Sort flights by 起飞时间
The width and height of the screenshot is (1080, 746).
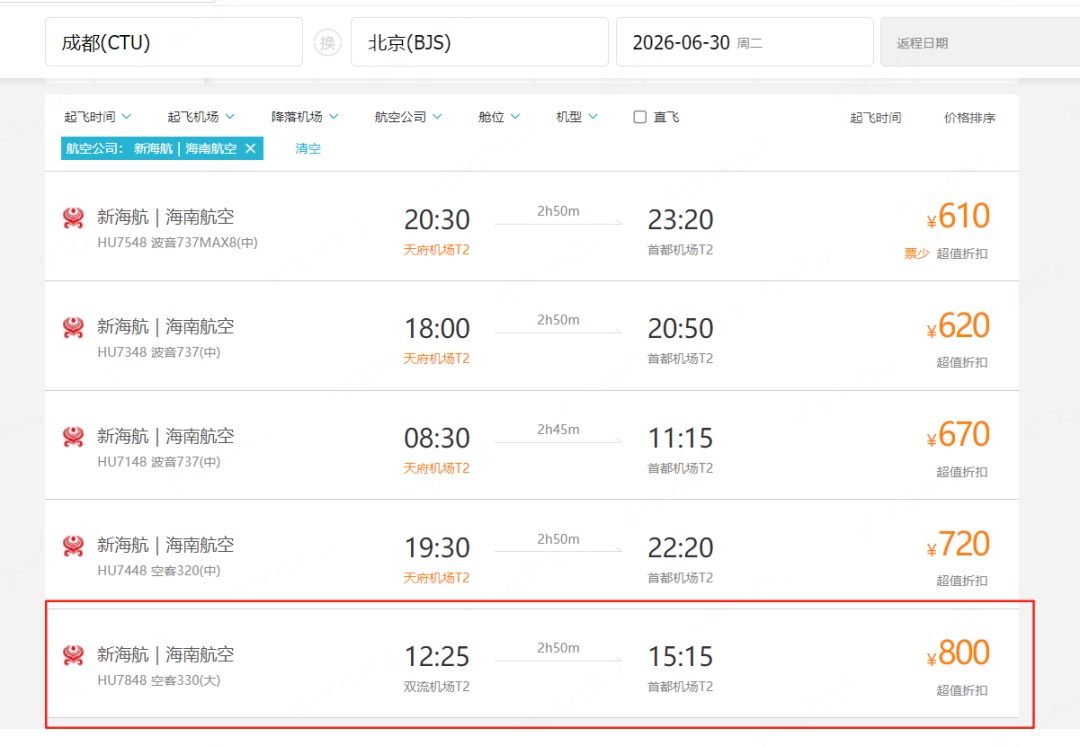pyautogui.click(x=875, y=118)
